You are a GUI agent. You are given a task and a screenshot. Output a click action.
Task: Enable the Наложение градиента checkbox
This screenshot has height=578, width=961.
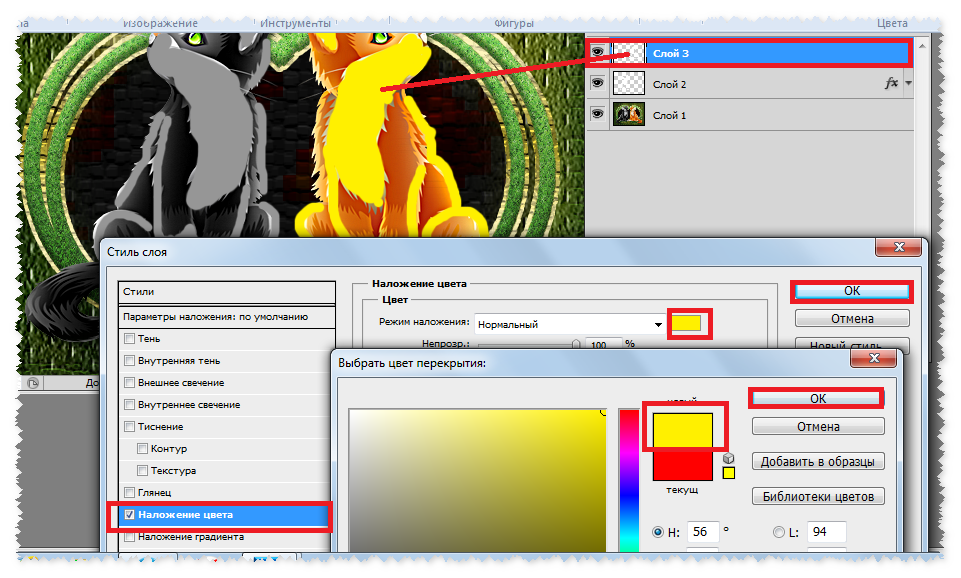pos(129,536)
